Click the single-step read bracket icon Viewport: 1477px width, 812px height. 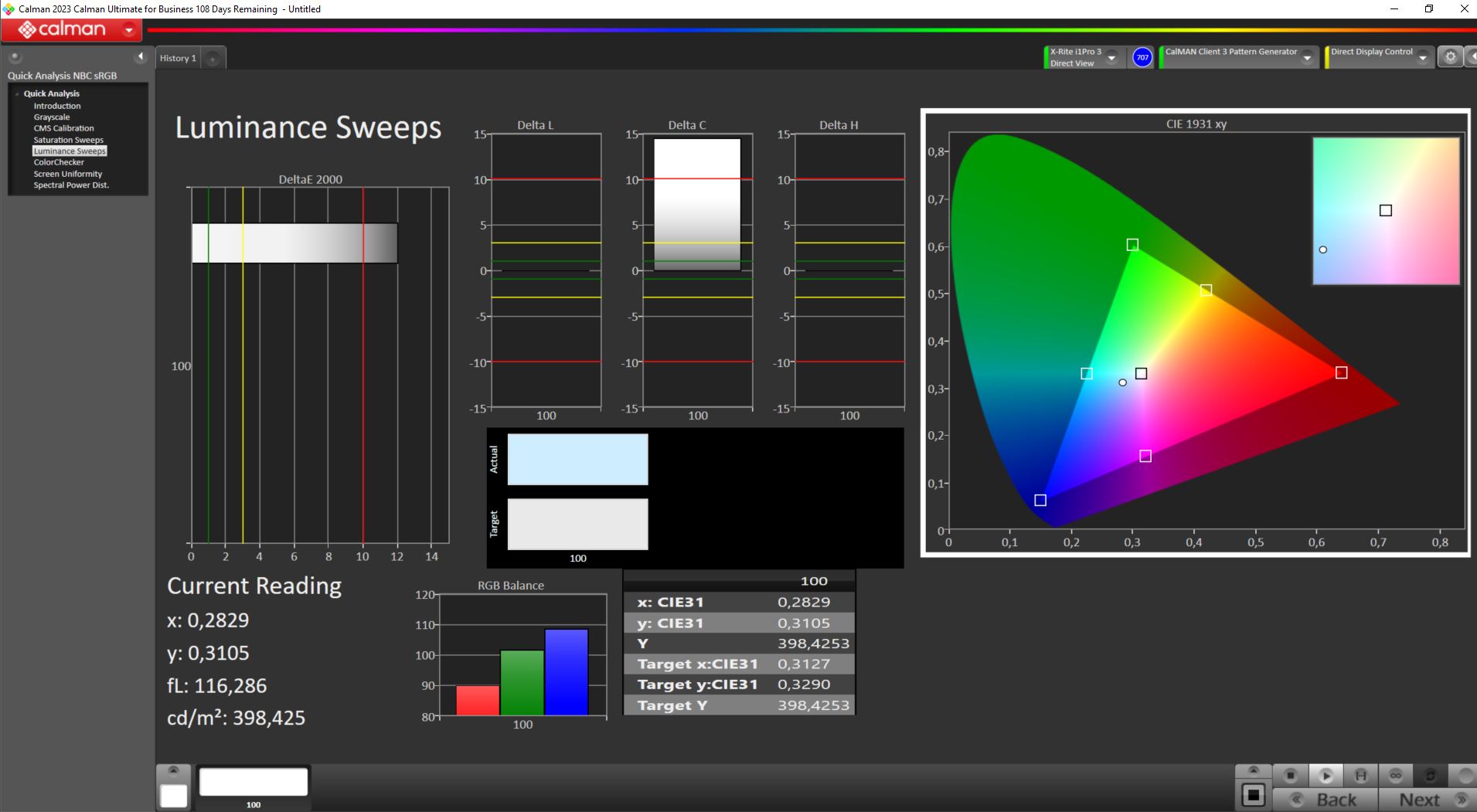click(x=1360, y=775)
